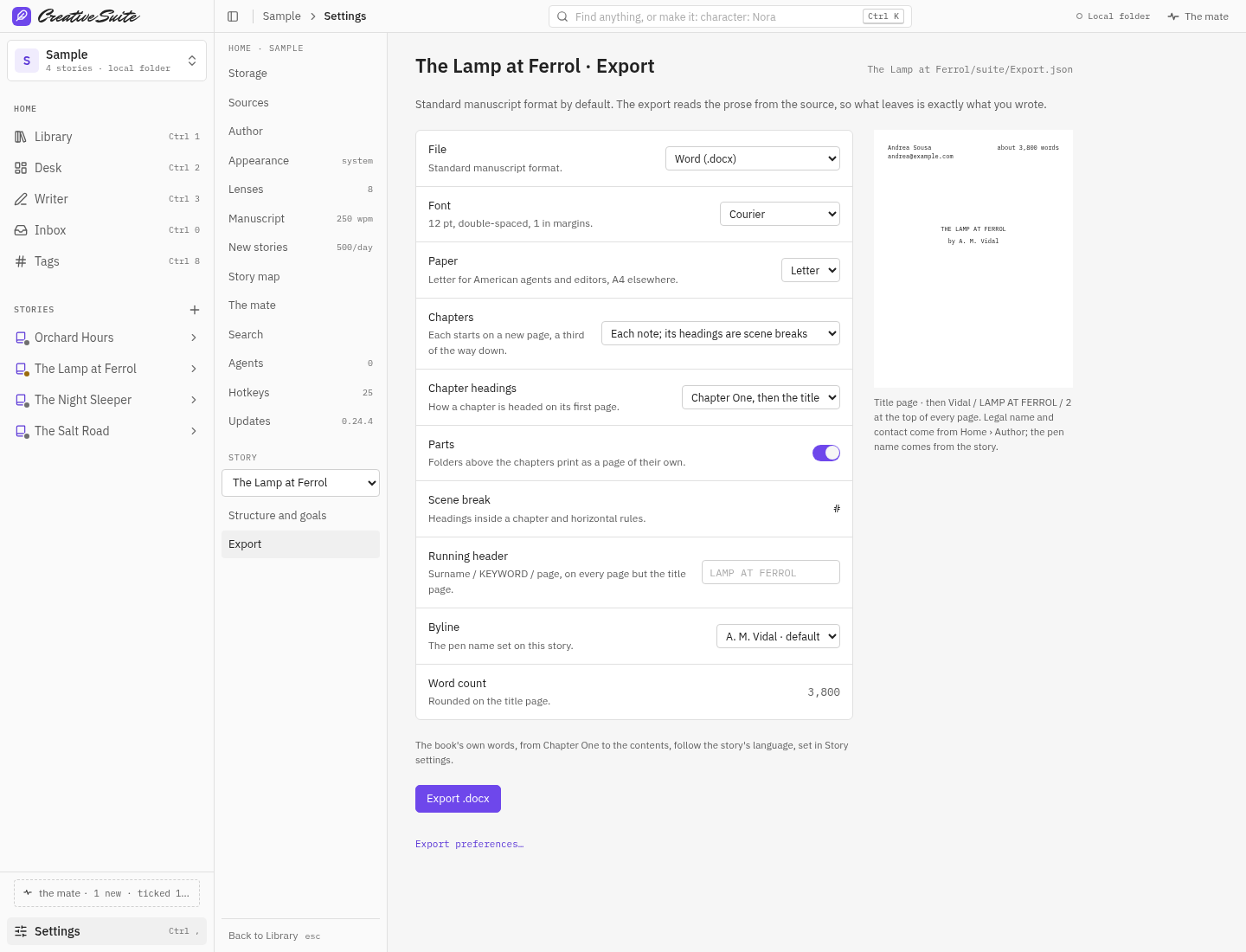Click Back to Library
The width and height of the screenshot is (1246, 952).
click(263, 936)
